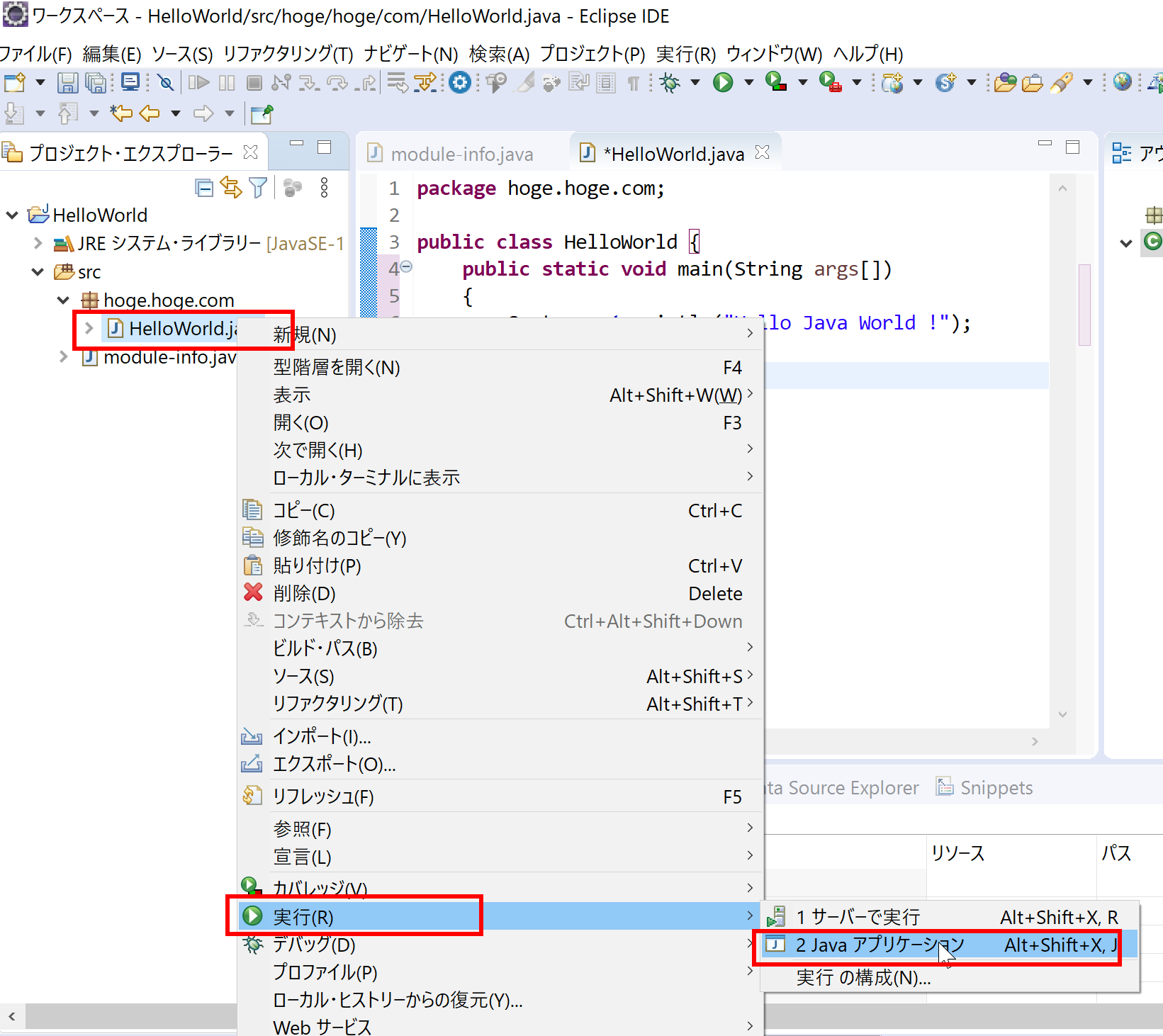Screen dimensions: 1163x1036
Task: Expand the JRE システム・ライブラリー node
Action: click(38, 243)
